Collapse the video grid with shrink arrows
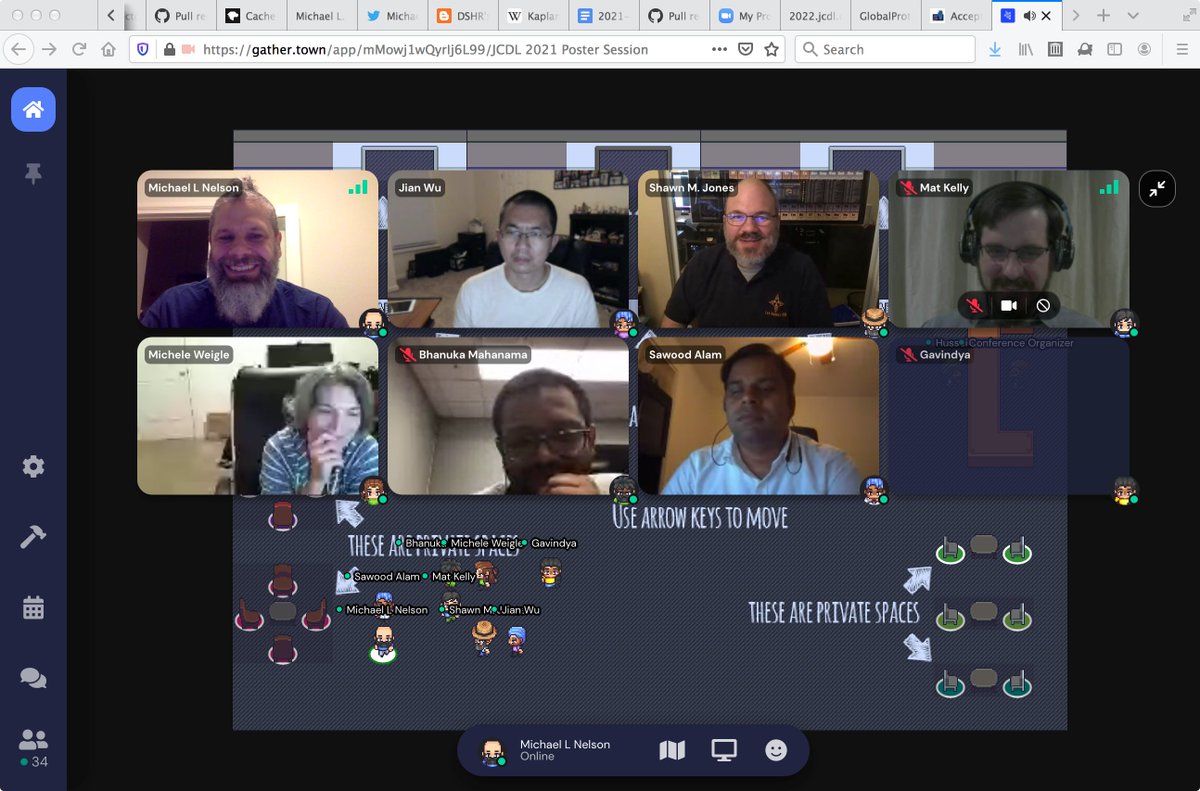Screen dimensions: 1200x791 point(1157,189)
